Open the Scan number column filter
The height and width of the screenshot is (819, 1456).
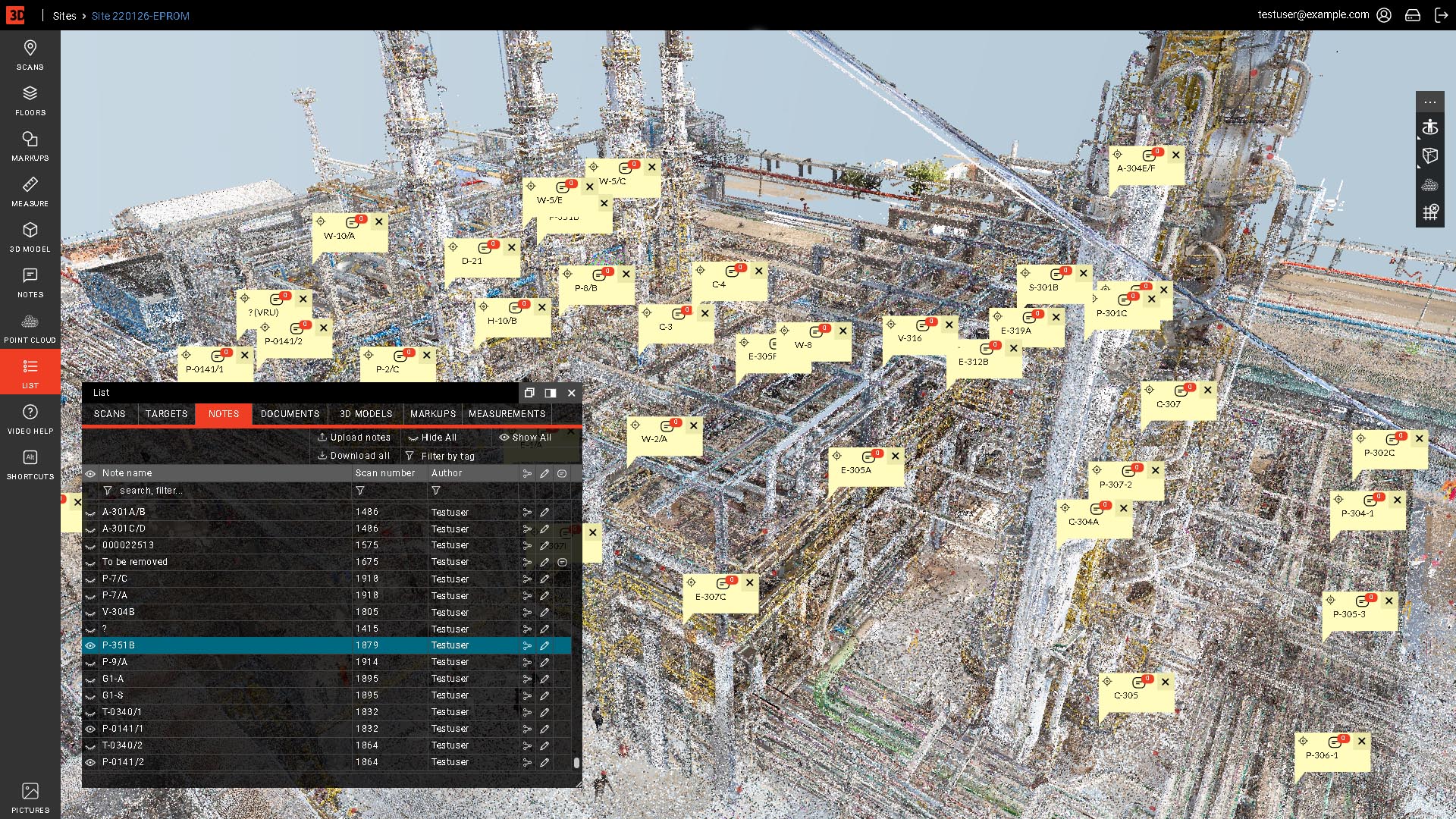360,491
